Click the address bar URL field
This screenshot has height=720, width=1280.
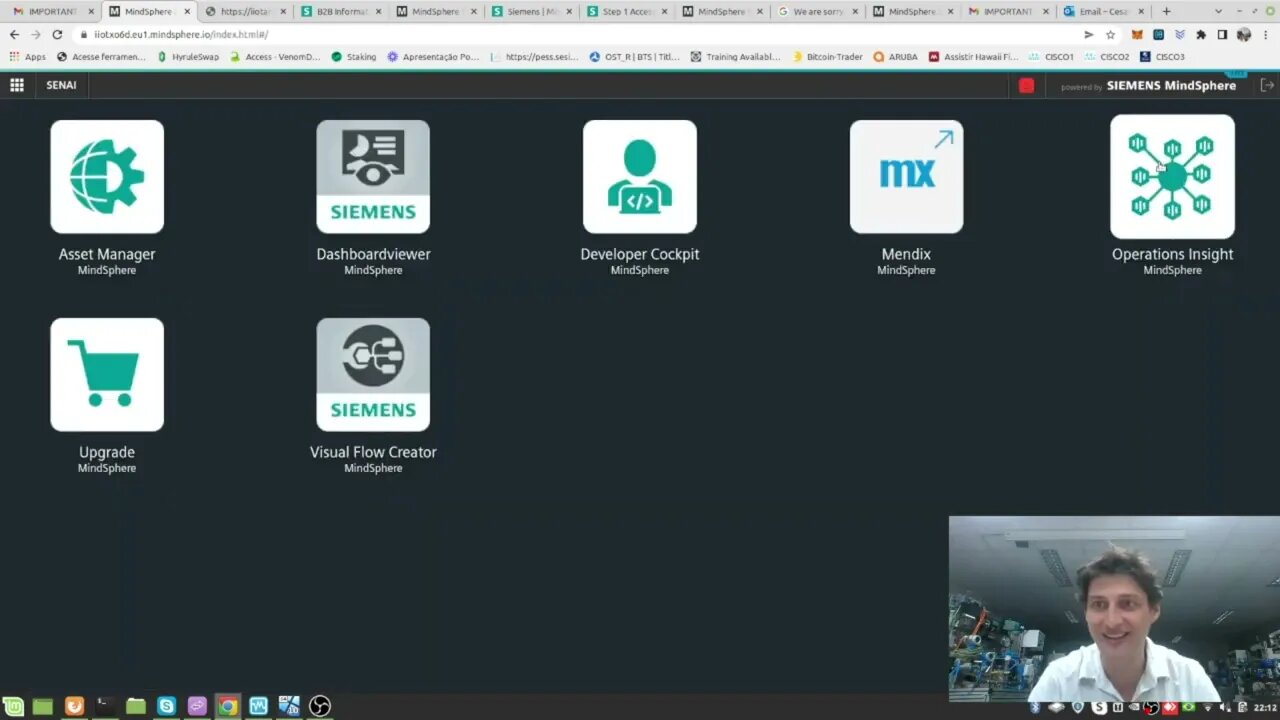(580, 34)
